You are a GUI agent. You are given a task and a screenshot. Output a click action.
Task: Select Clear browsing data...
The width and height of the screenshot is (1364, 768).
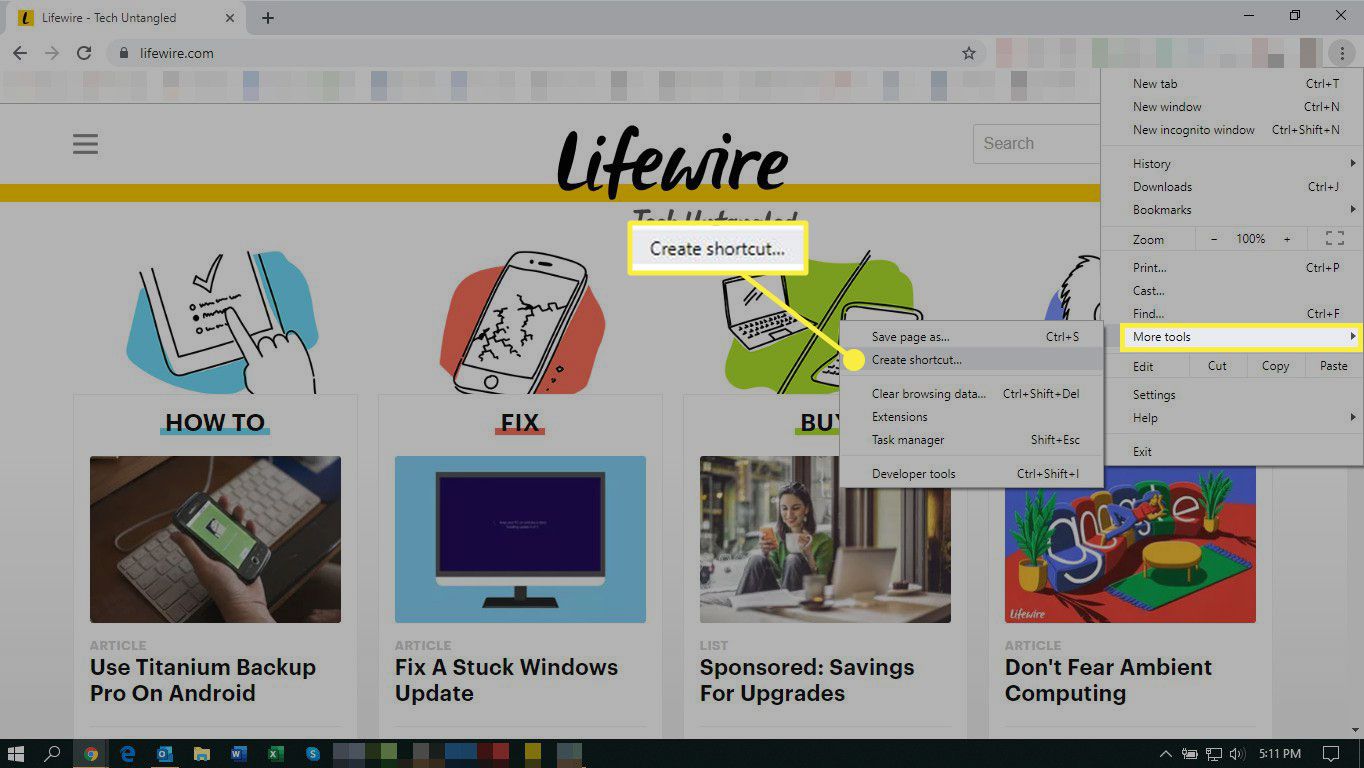pos(971,394)
